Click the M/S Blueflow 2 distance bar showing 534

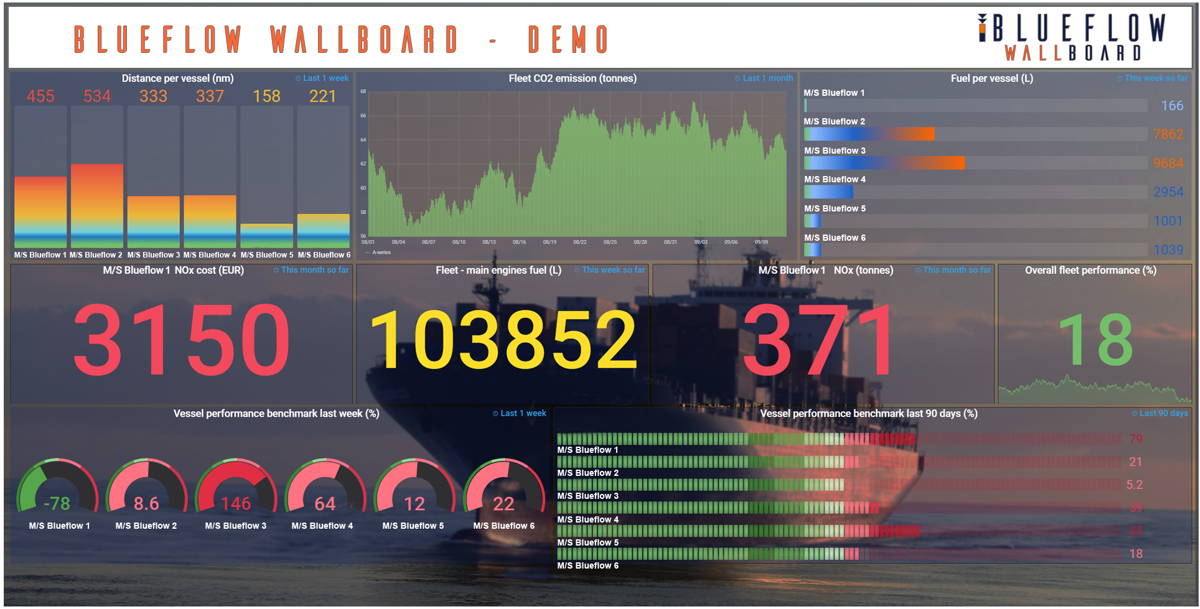click(97, 205)
